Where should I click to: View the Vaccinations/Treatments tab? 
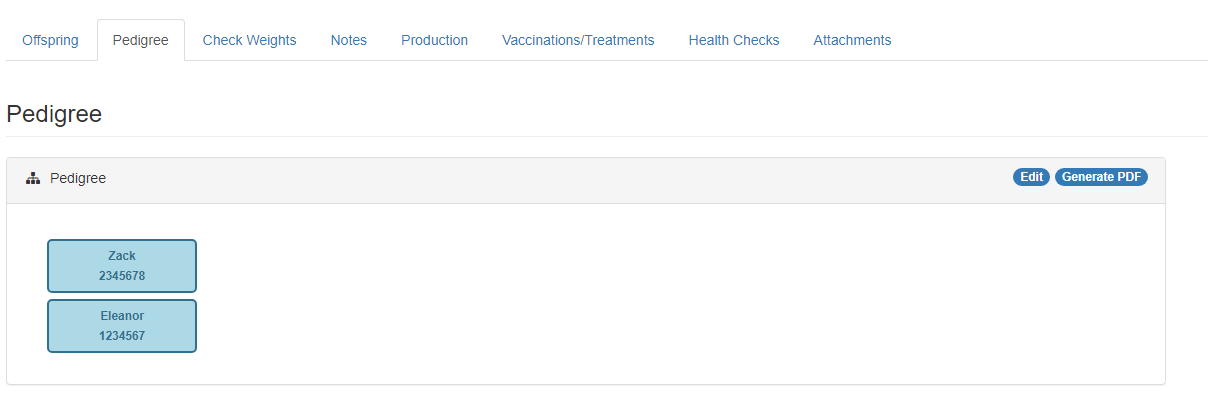coord(578,40)
